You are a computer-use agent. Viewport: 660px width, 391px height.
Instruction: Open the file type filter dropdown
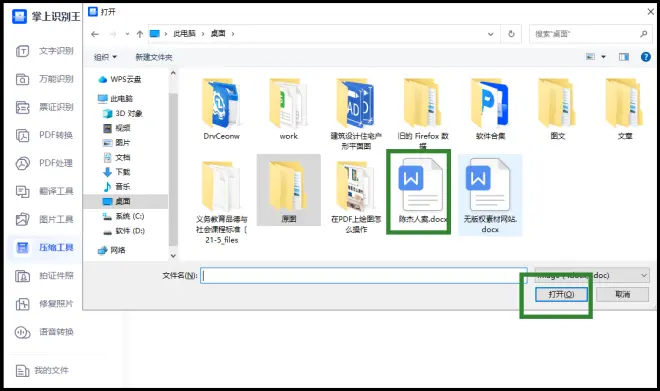coord(592,275)
